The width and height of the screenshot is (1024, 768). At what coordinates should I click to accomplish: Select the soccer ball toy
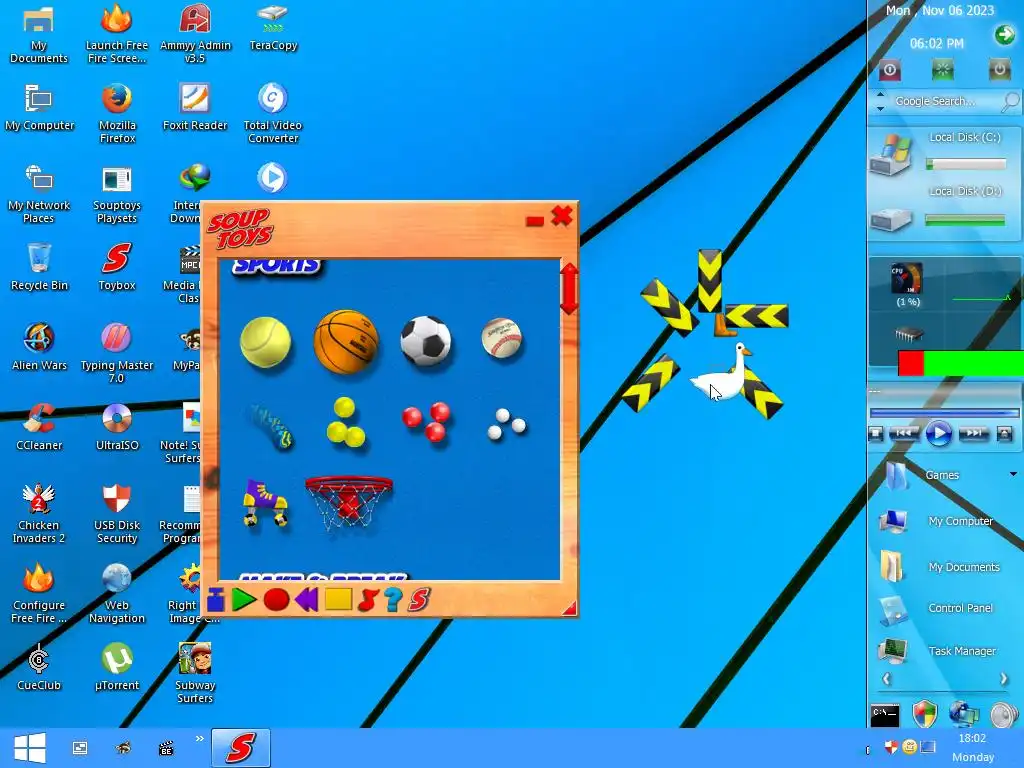click(425, 340)
